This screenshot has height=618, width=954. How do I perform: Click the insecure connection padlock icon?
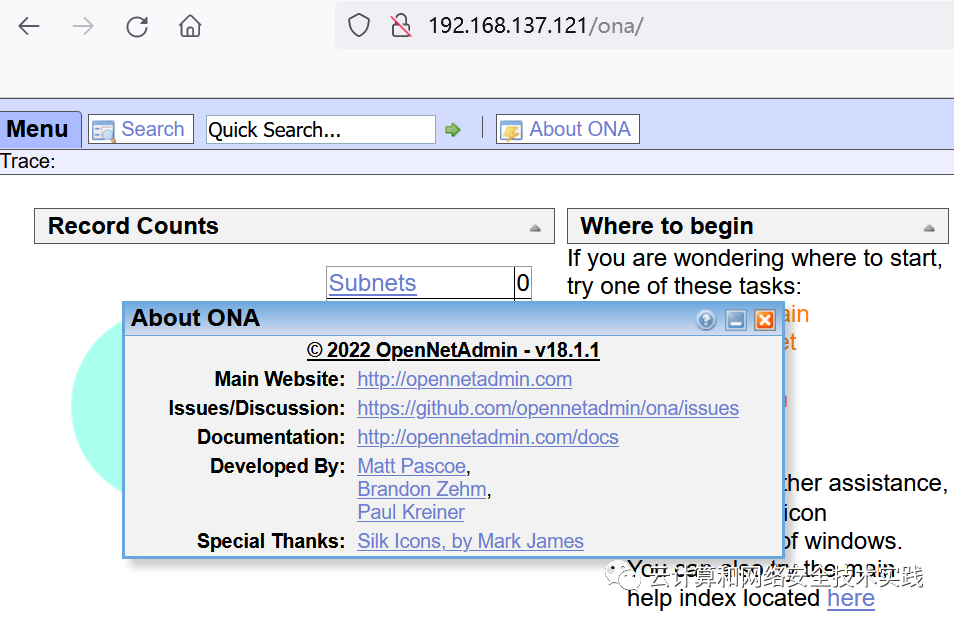click(x=401, y=26)
